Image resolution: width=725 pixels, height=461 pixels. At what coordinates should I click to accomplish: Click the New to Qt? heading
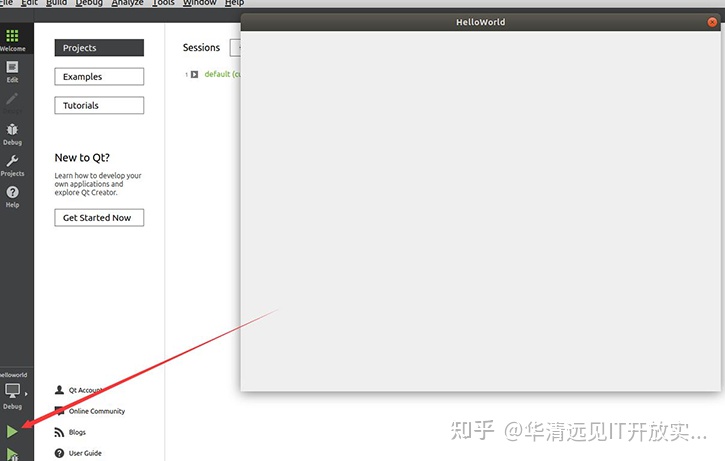pyautogui.click(x=82, y=158)
